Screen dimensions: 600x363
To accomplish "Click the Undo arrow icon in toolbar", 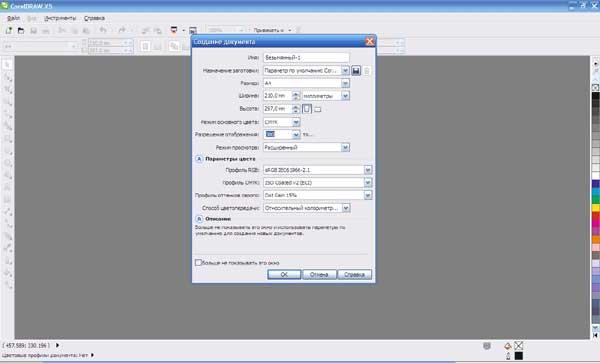I will (x=103, y=30).
